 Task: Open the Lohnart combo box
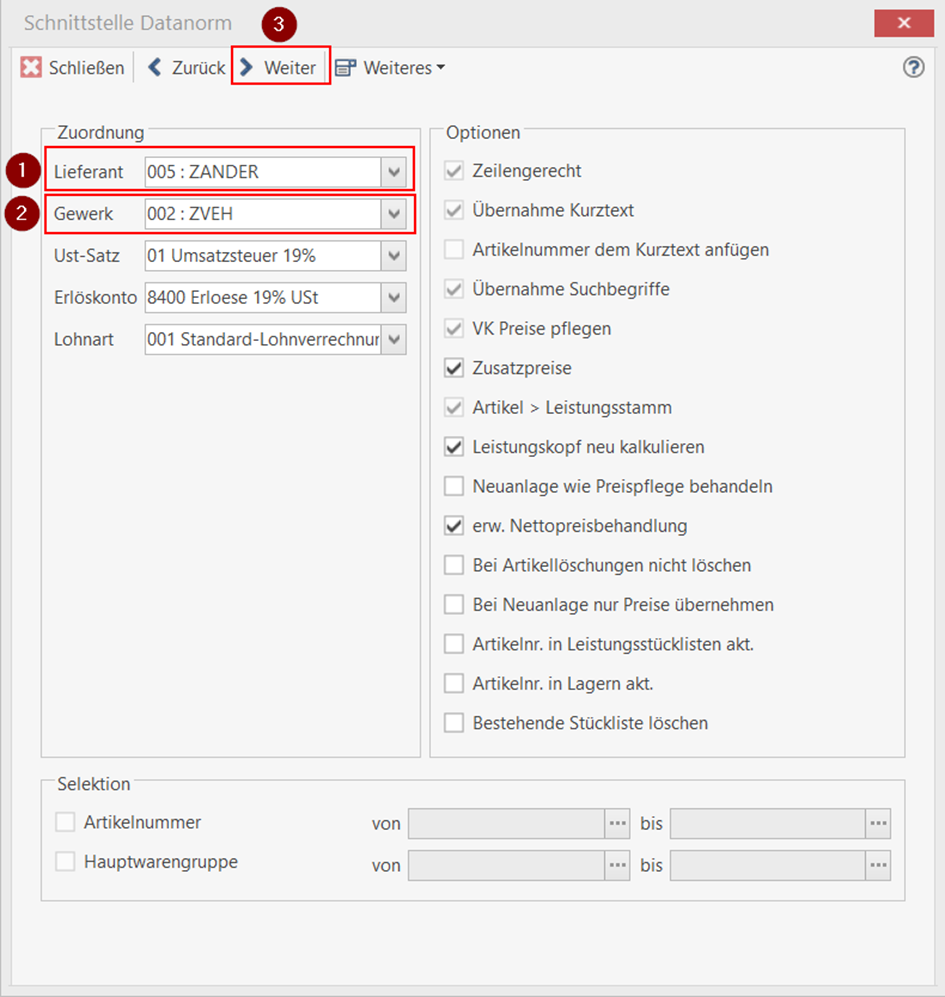click(393, 339)
